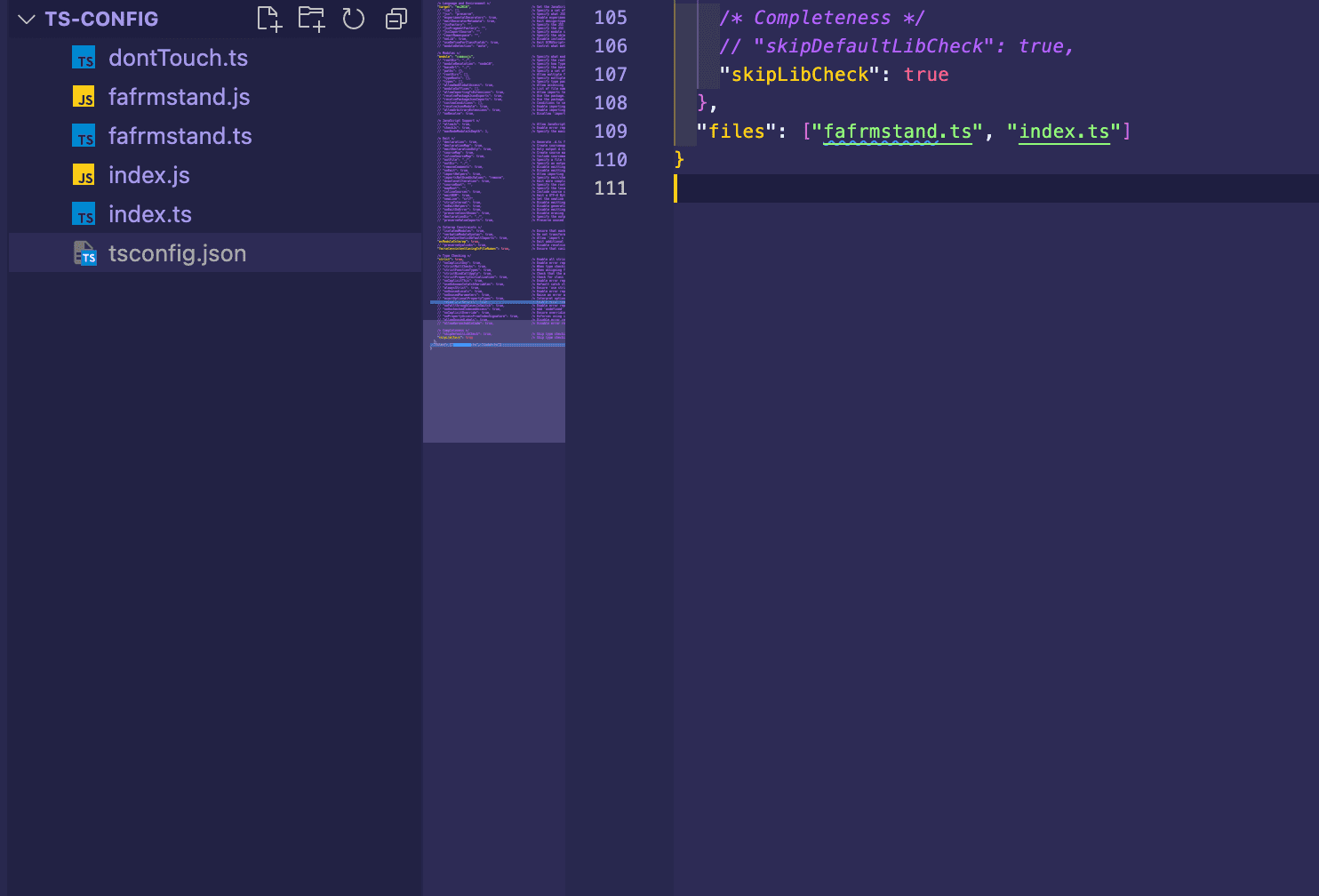Click line number 105 in gutter
This screenshot has width=1319, height=896.
[x=611, y=18]
